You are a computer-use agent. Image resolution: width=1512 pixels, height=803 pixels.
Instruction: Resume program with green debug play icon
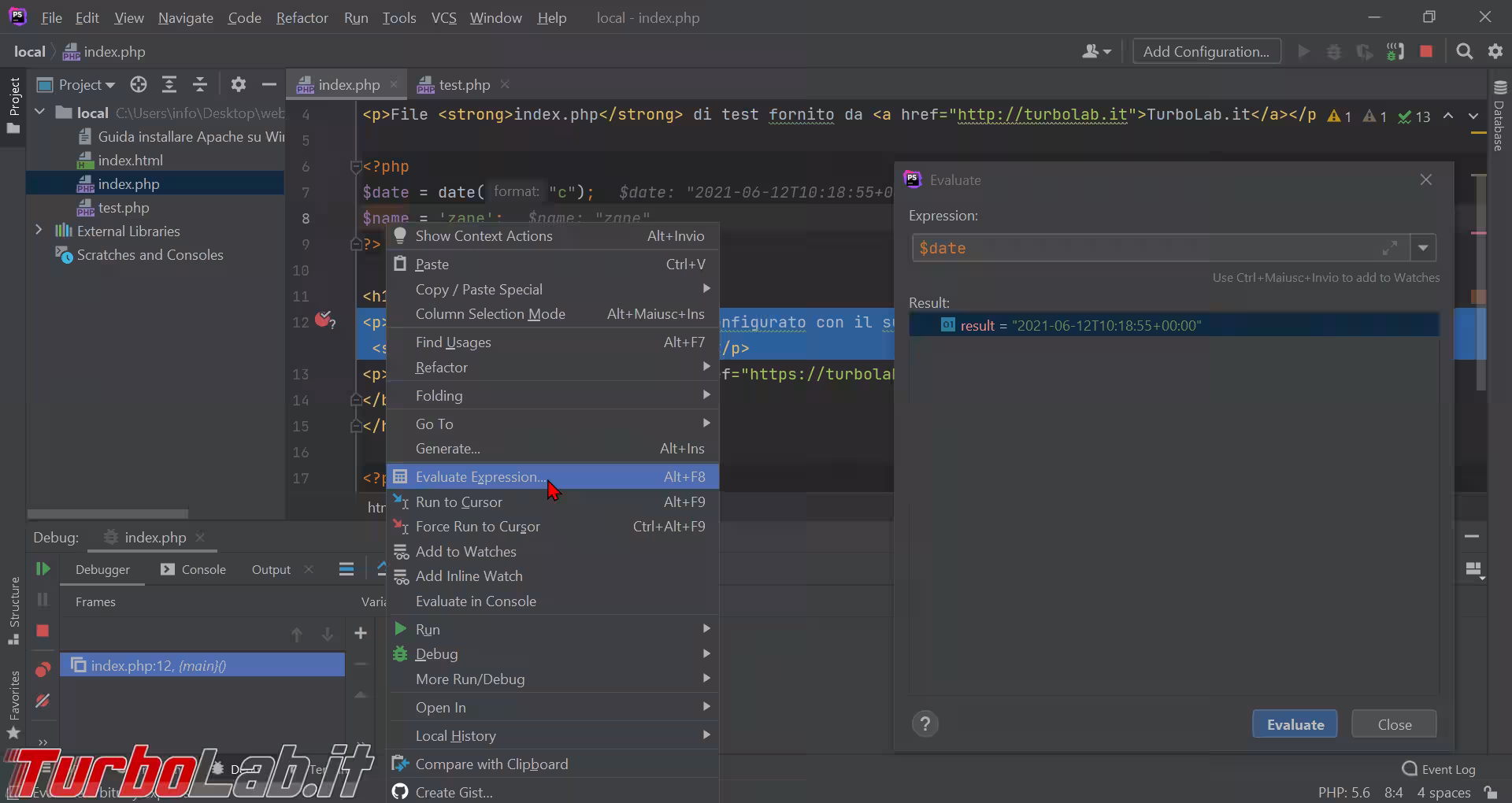(43, 569)
